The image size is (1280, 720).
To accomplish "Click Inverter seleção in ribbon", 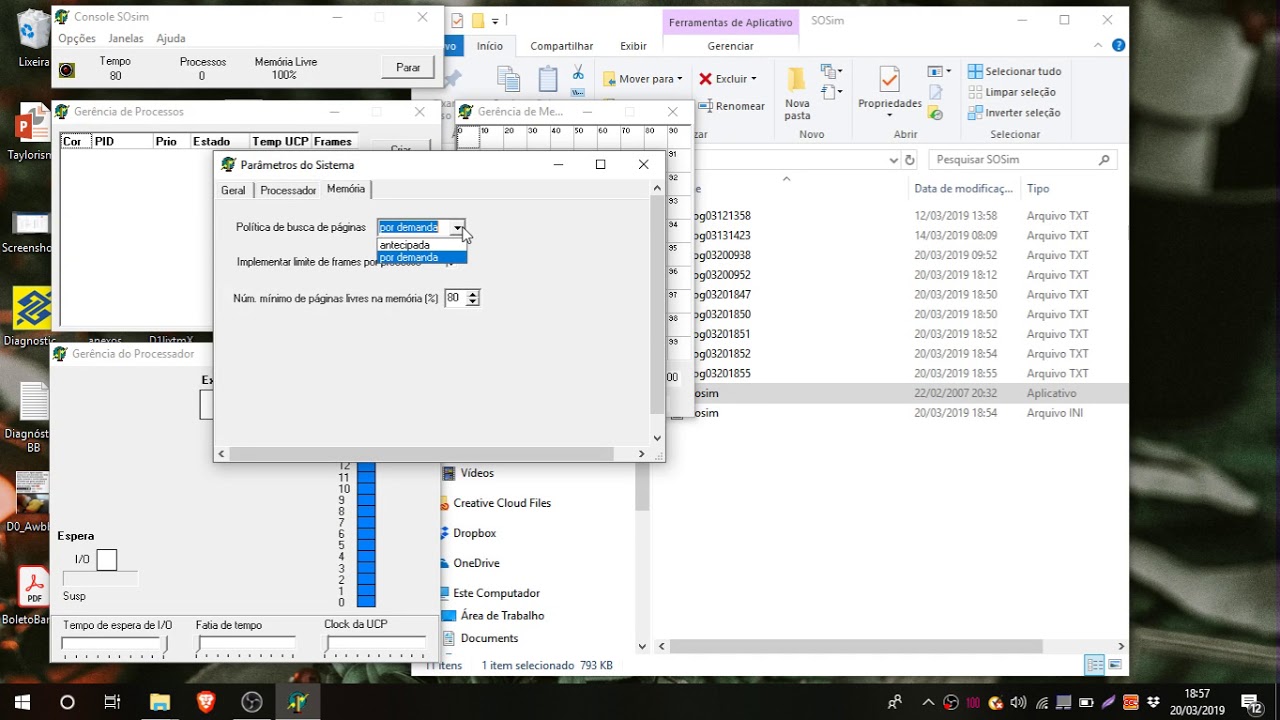I will click(1014, 113).
